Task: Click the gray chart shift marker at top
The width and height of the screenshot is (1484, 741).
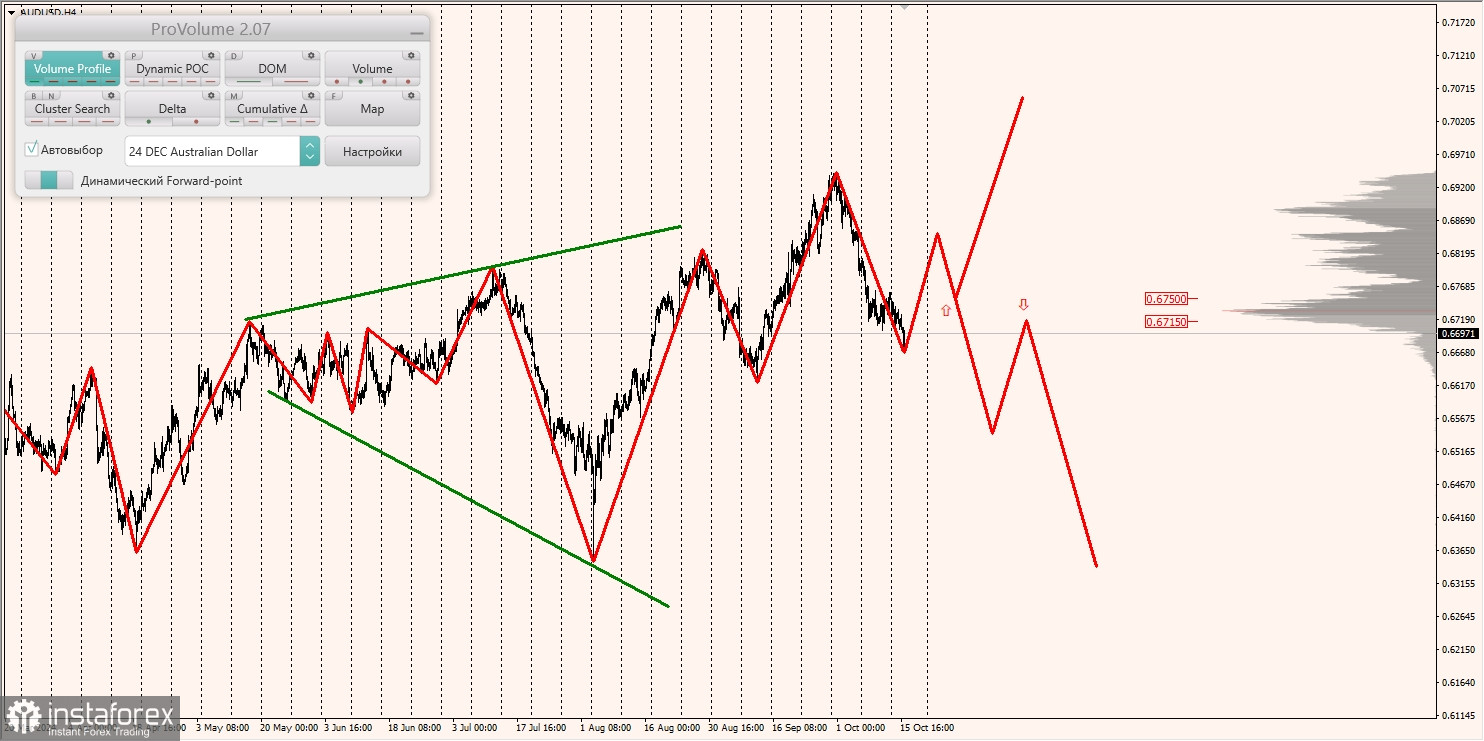Action: pyautogui.click(x=905, y=5)
